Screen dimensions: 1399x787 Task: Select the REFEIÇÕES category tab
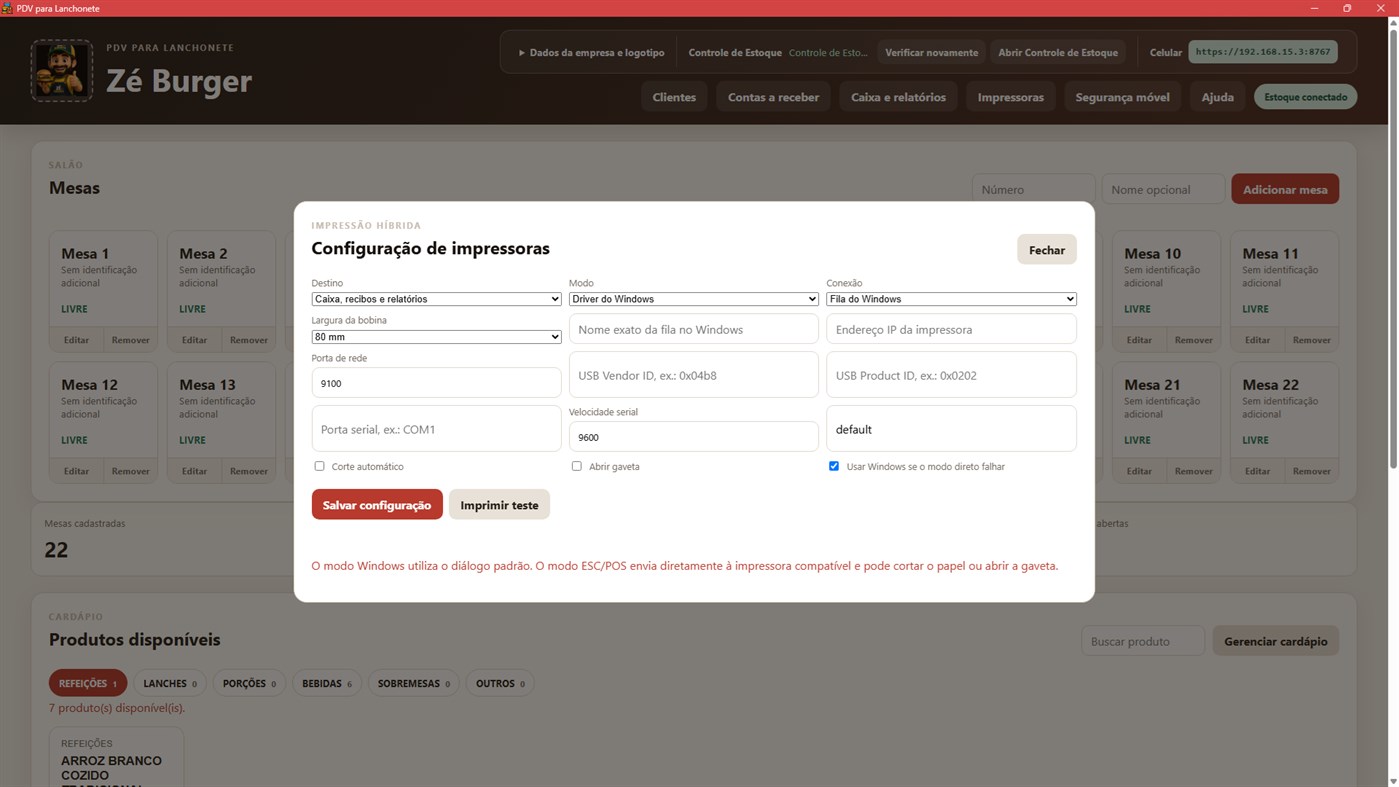88,683
